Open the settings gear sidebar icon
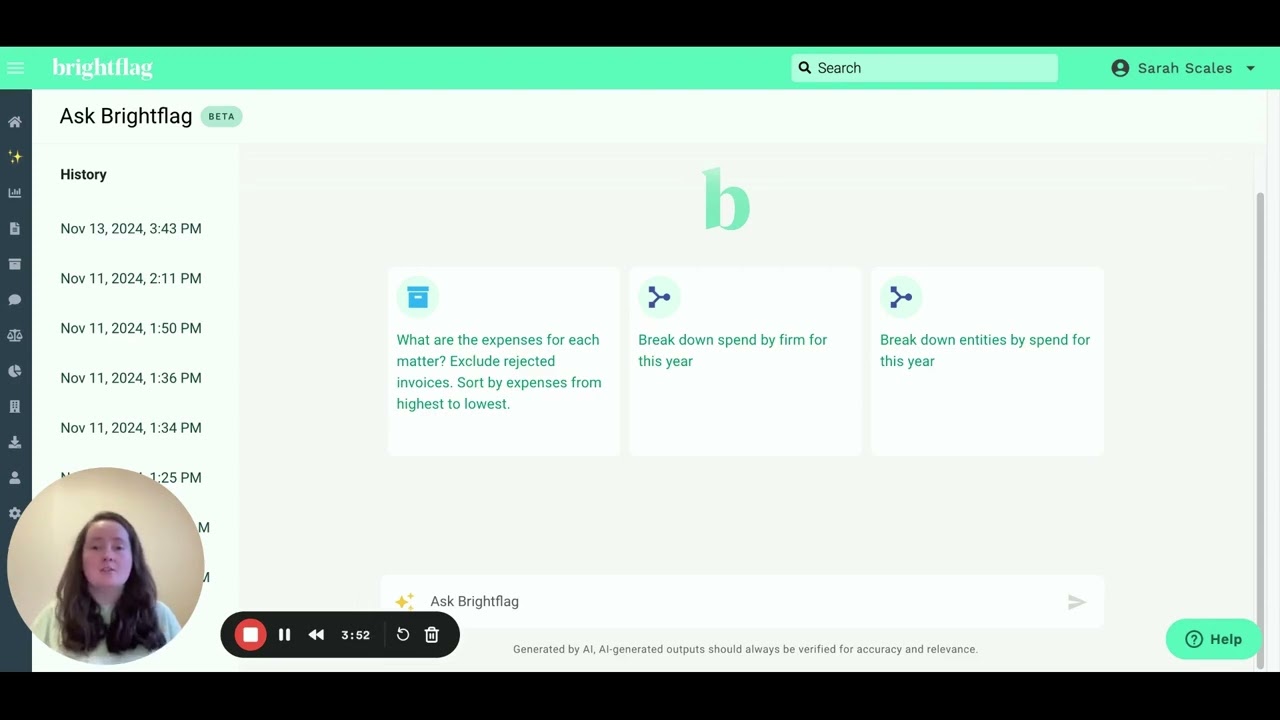The image size is (1280, 720). point(14,513)
